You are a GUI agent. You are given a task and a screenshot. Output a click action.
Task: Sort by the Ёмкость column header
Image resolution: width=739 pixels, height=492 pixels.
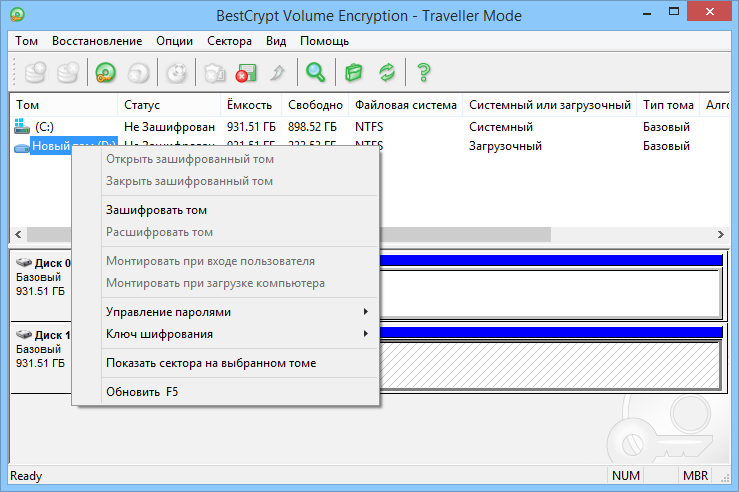[251, 105]
